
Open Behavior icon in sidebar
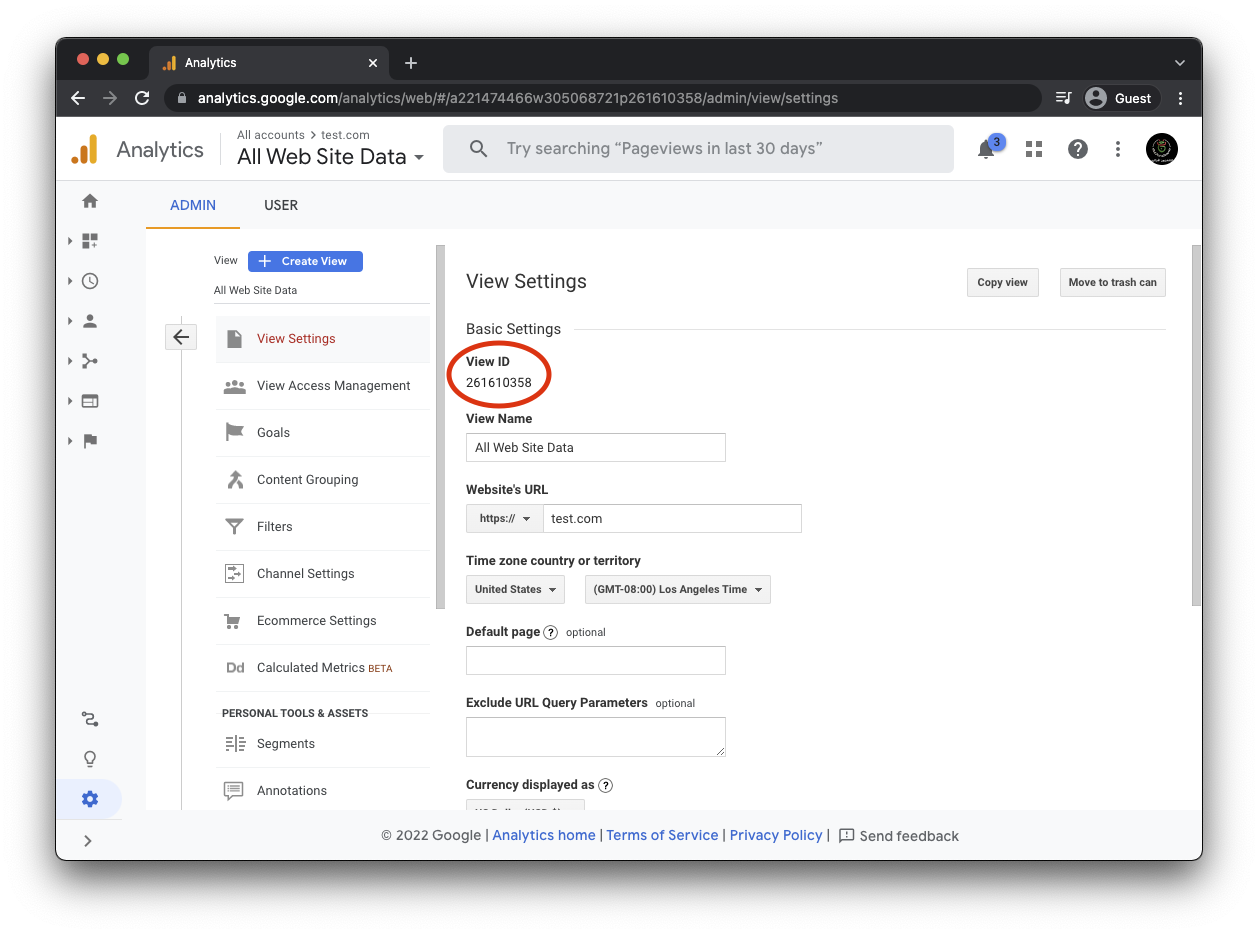point(90,401)
